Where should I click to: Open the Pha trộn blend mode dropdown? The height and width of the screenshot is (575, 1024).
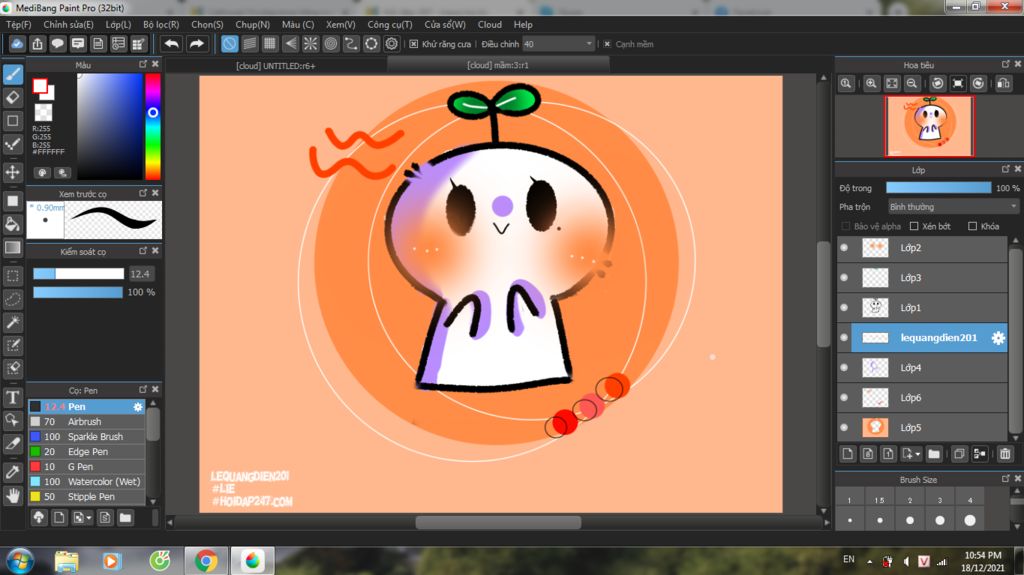[953, 206]
